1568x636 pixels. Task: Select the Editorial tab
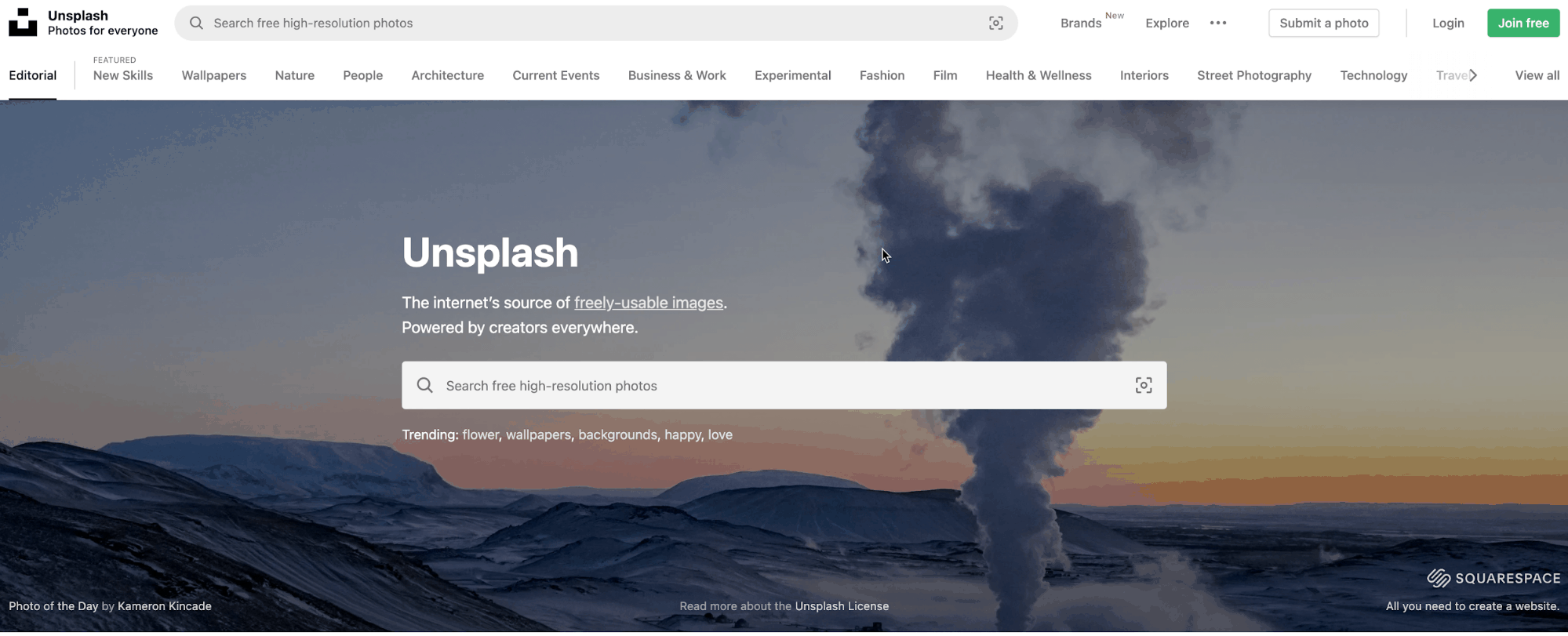click(x=33, y=75)
